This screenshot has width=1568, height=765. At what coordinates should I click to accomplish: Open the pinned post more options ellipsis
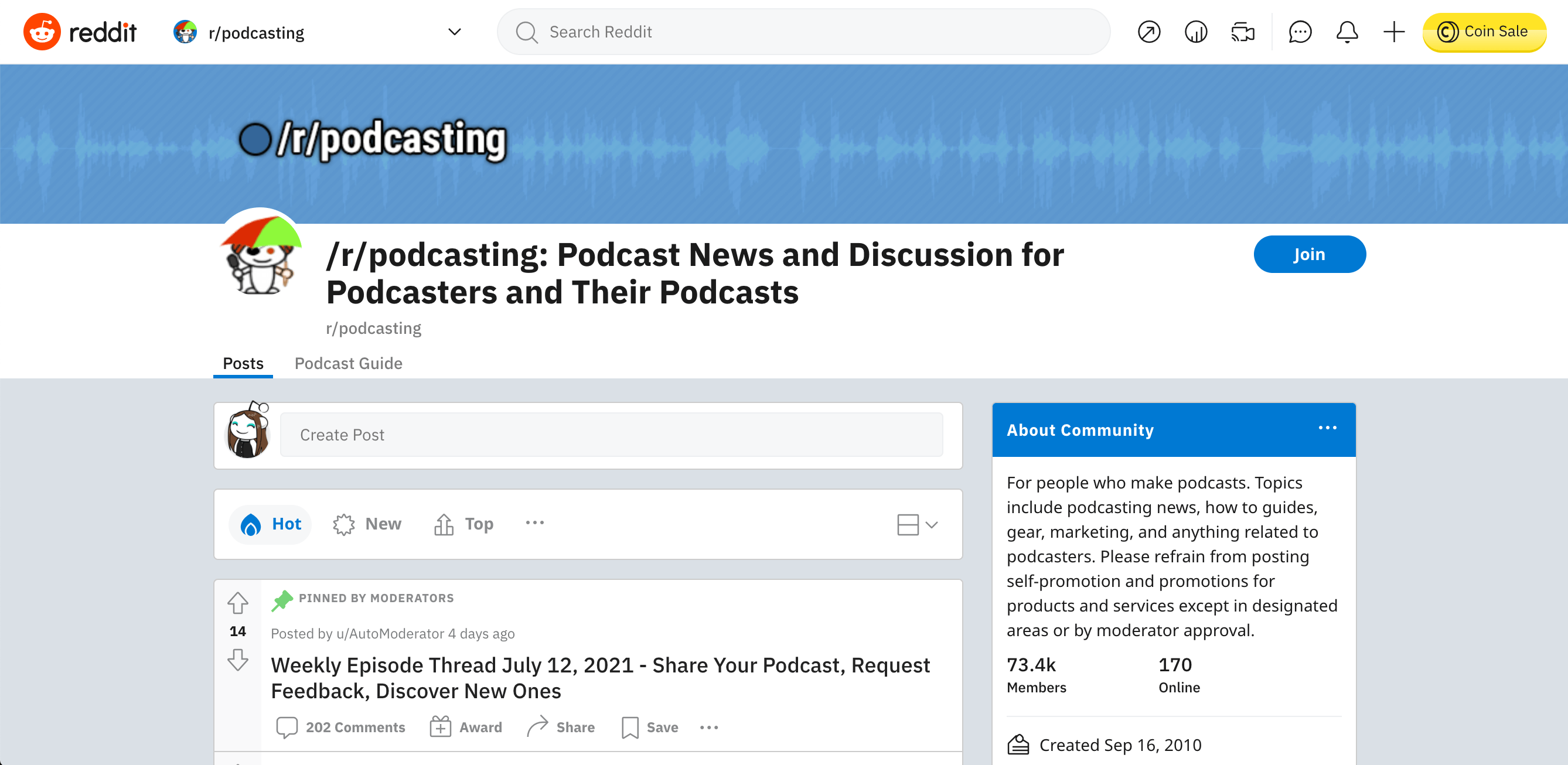pos(709,728)
